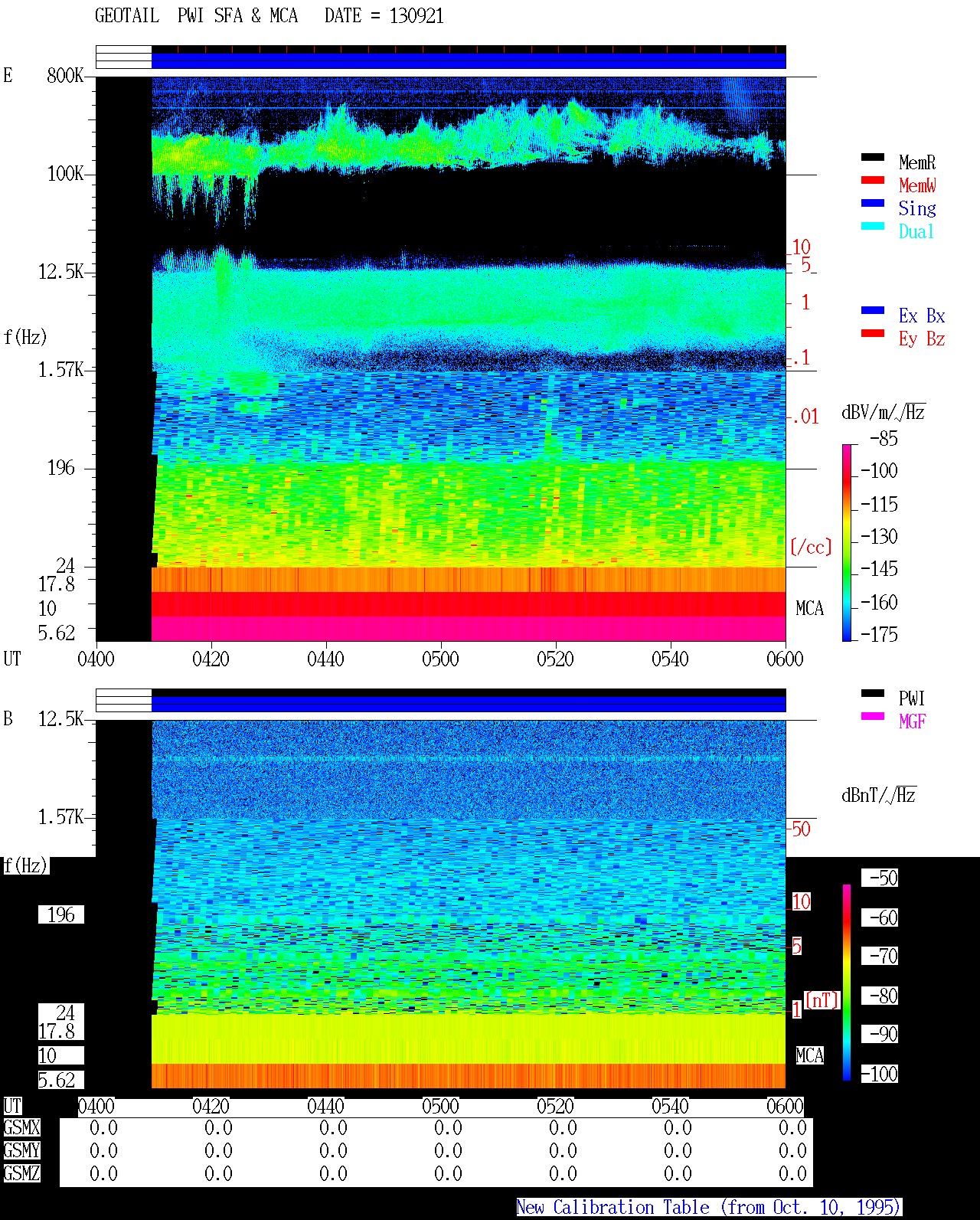This screenshot has height=1220, width=980.
Task: Click the dBnT magnetic field color scale bar
Action: [847, 983]
